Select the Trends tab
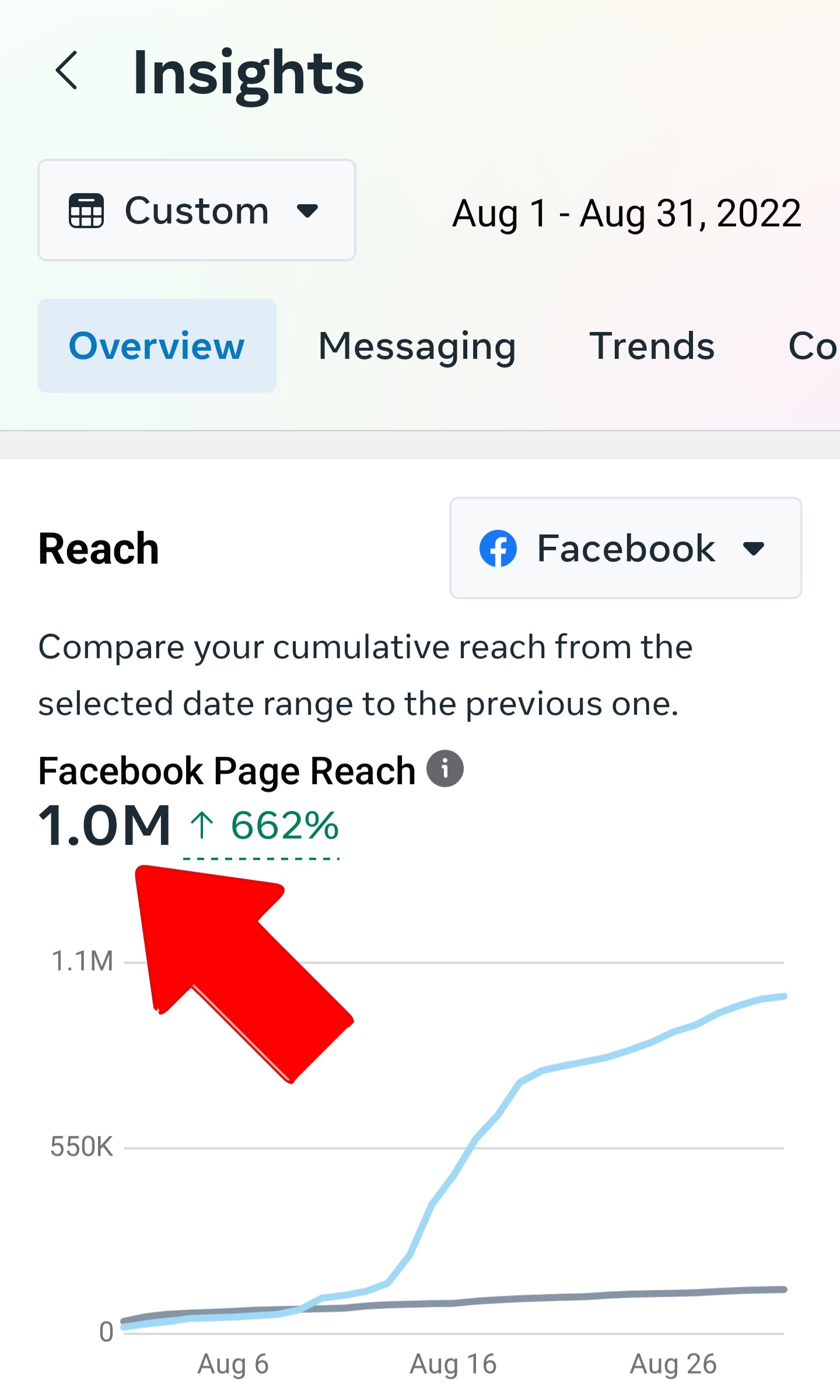Screen dimensions: 840x1400 [652, 346]
